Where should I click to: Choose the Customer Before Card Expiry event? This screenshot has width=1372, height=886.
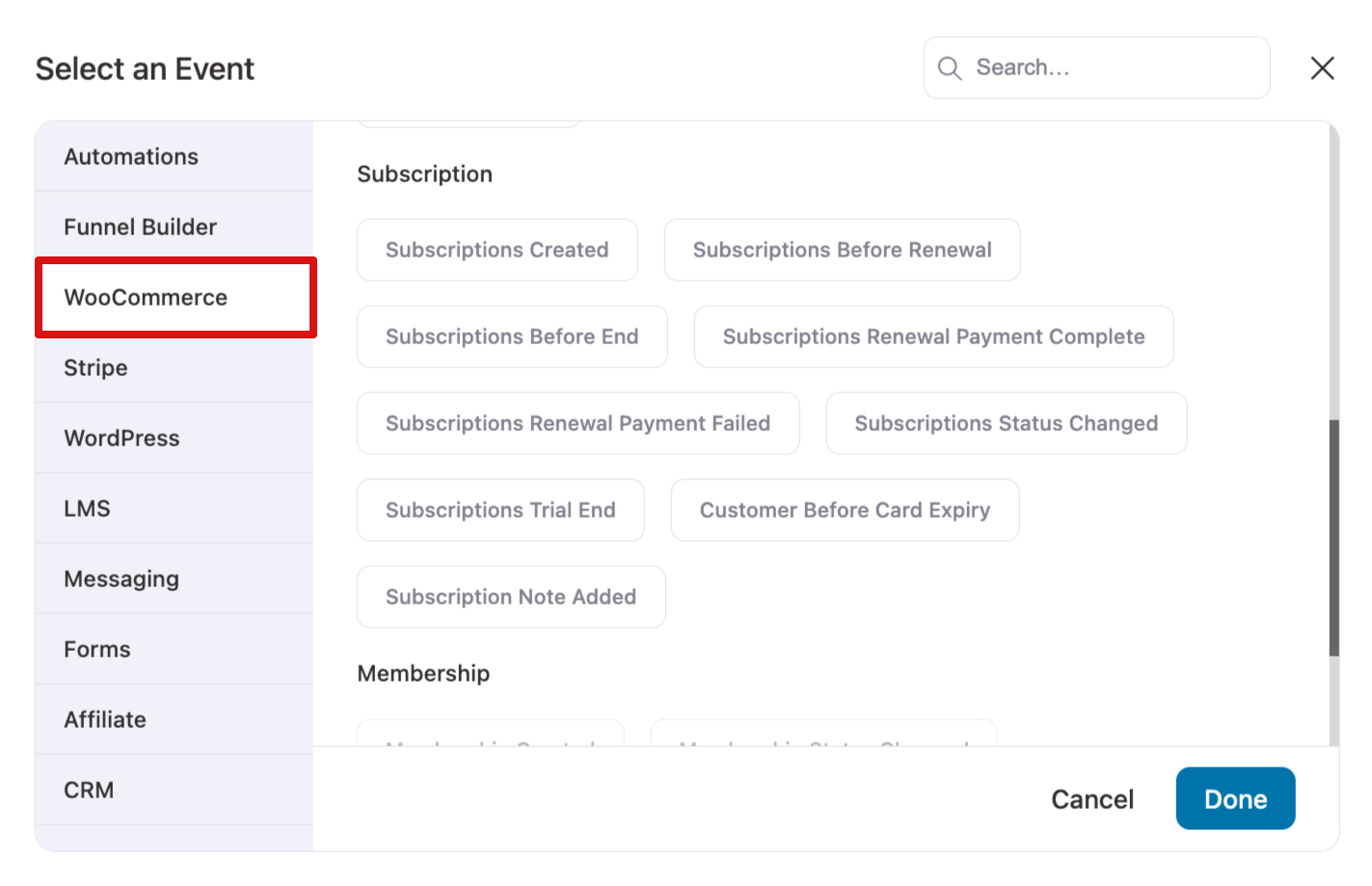(x=845, y=510)
